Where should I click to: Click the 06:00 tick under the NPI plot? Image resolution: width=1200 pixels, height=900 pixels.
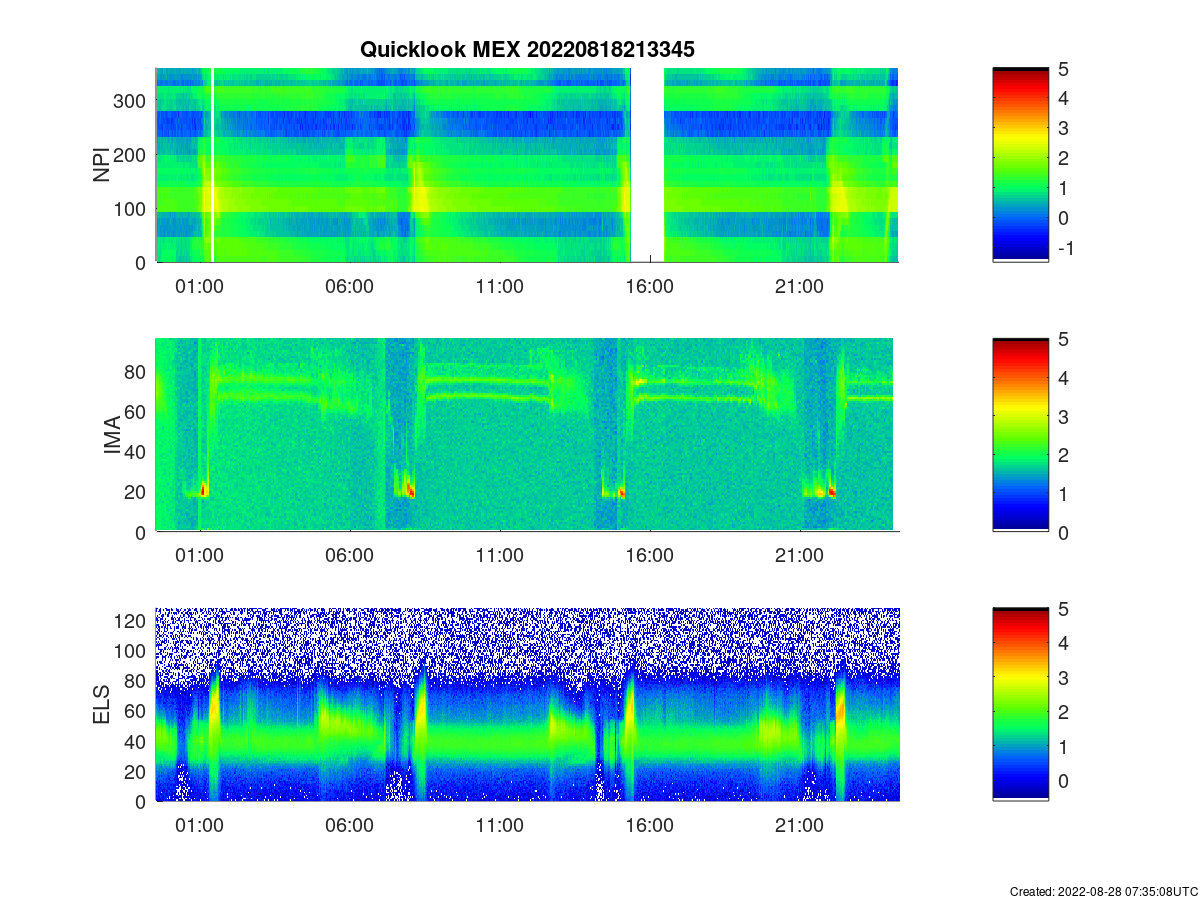point(350,286)
